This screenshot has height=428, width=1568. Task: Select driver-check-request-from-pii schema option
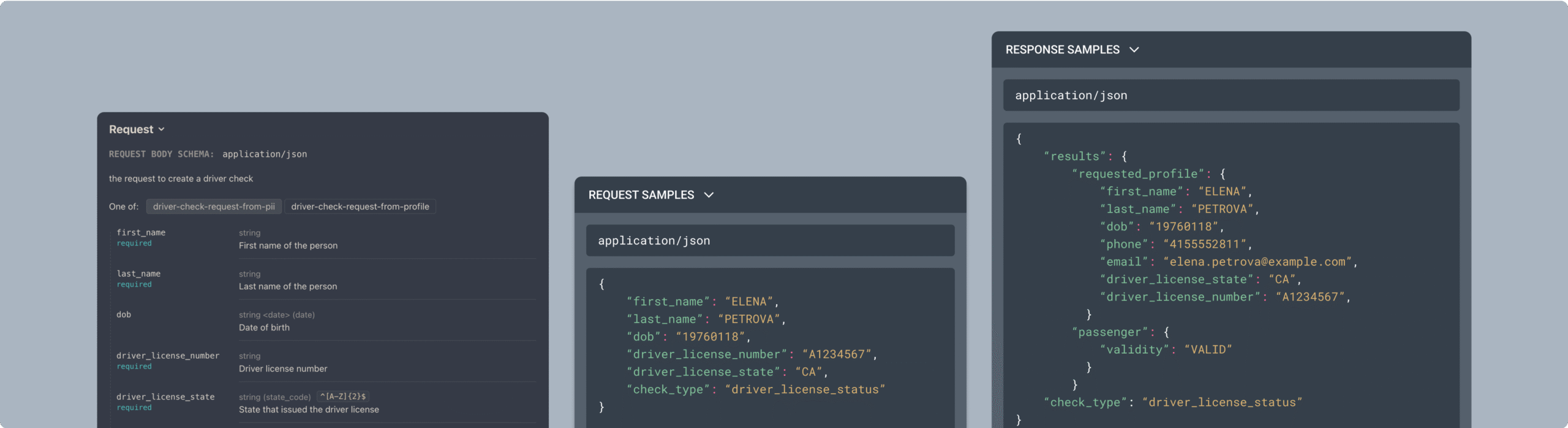coord(214,207)
